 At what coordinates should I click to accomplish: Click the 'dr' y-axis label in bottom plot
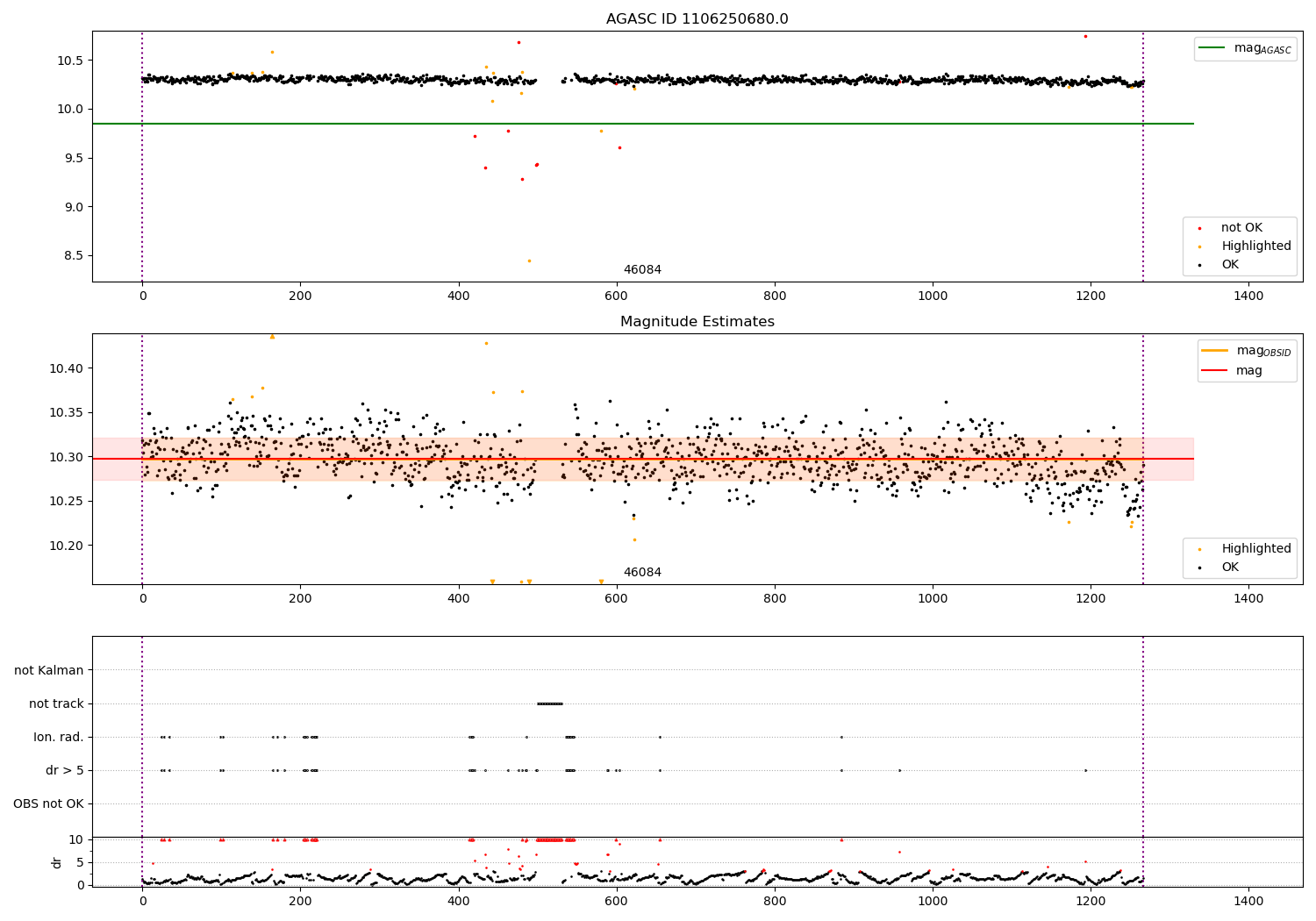click(x=57, y=862)
